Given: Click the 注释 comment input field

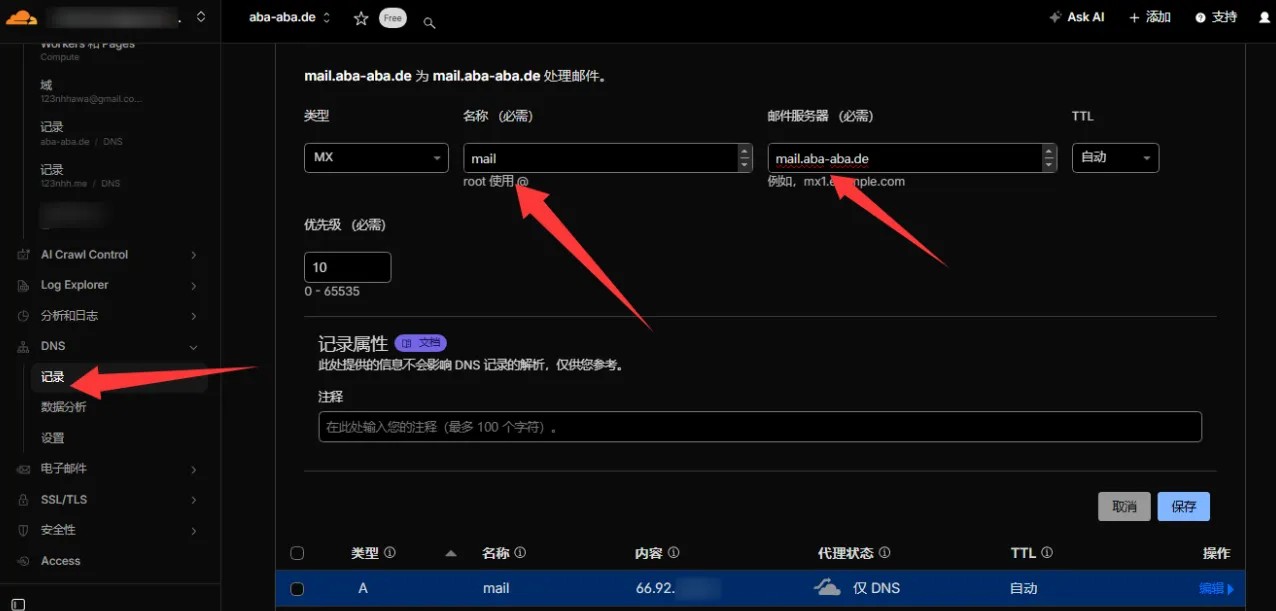Looking at the screenshot, I should [x=755, y=427].
